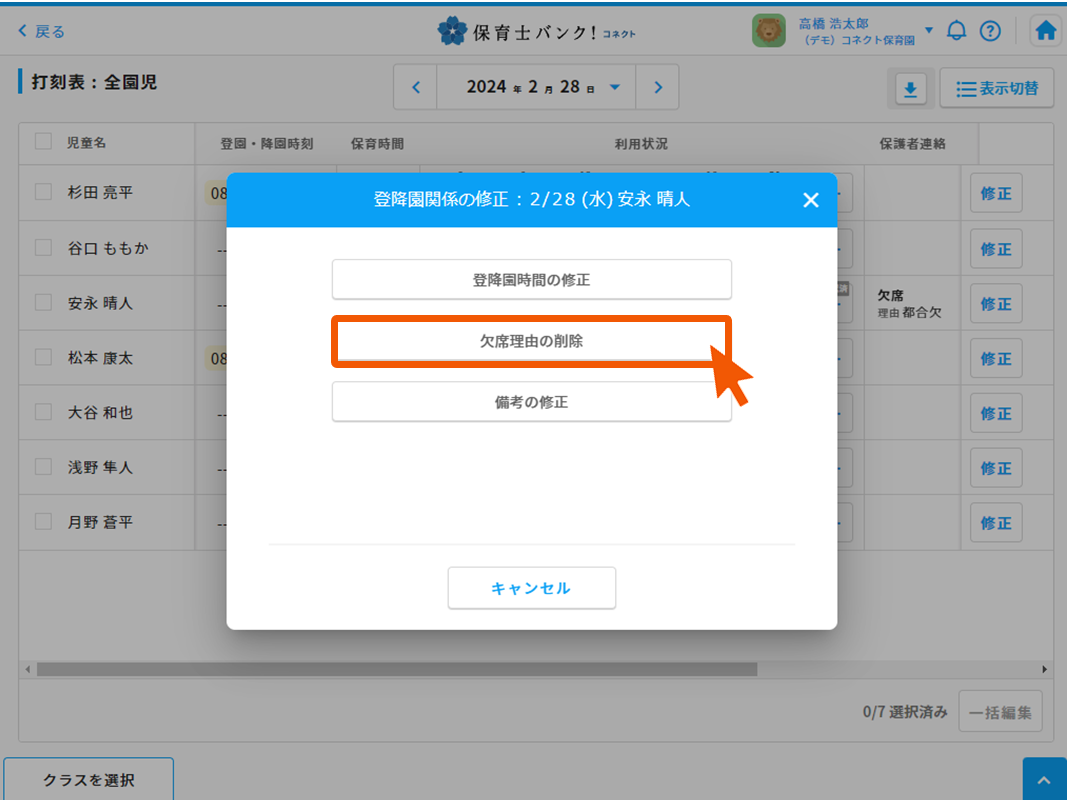Viewport: 1067px width, 800px height.
Task: Click the lion user avatar
Action: click(768, 31)
